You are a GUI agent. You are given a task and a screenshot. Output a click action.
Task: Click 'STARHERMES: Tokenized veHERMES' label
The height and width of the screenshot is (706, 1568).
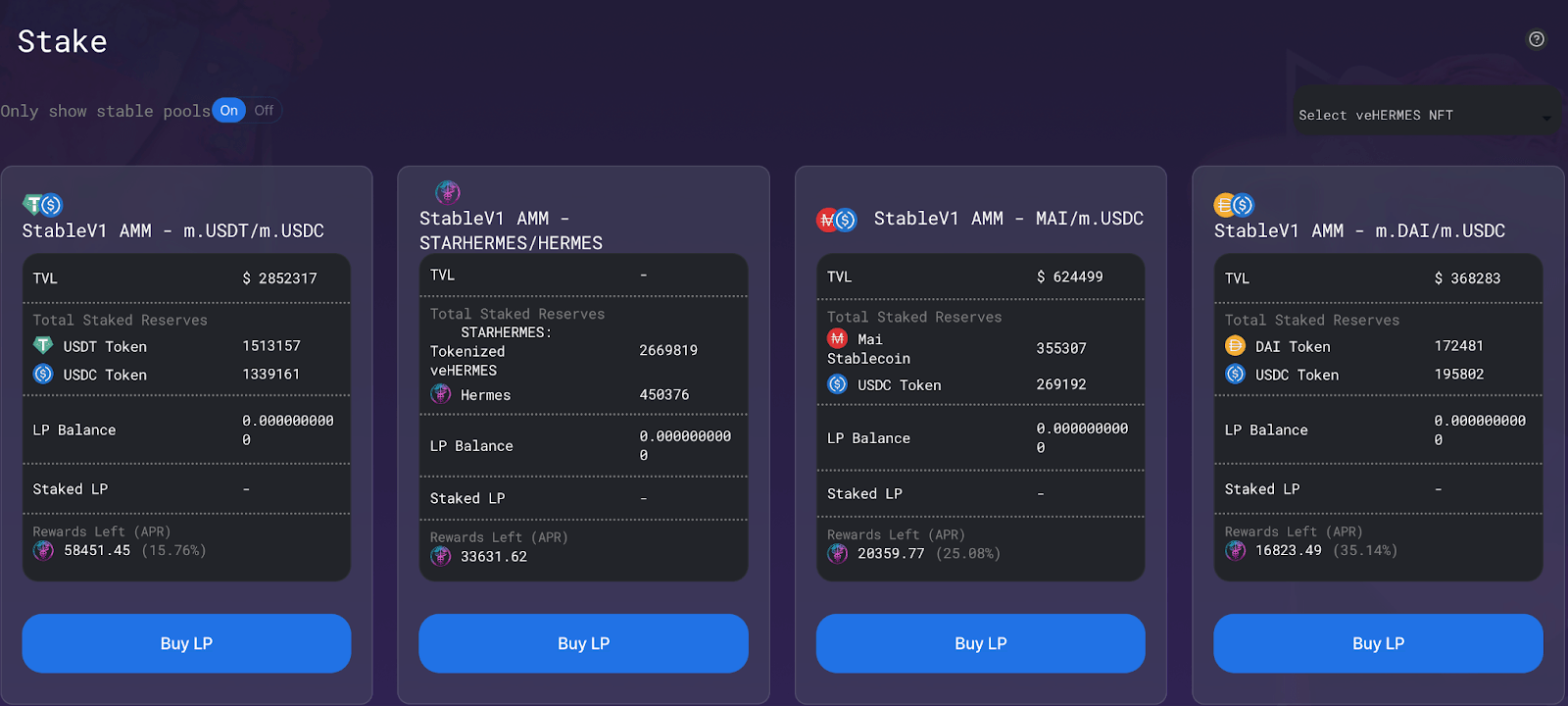pos(490,351)
